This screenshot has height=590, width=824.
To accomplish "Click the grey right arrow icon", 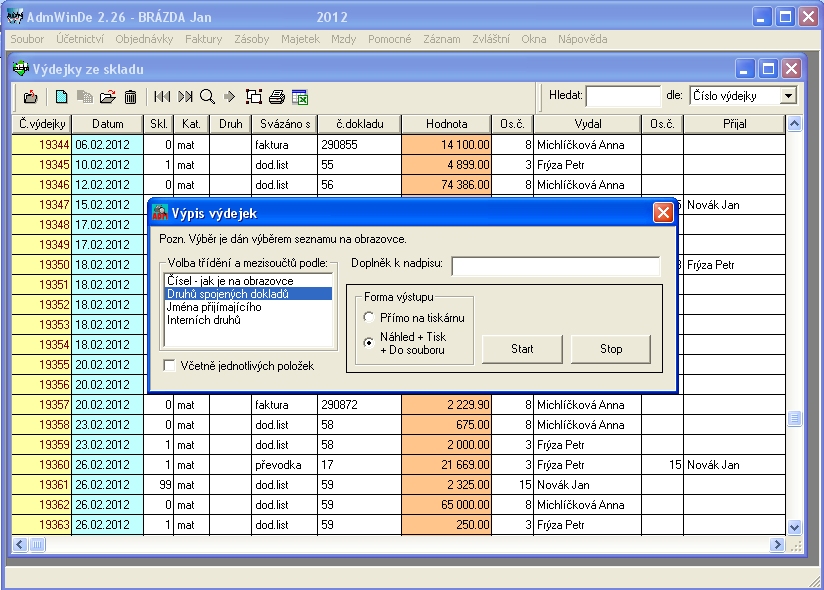I will [x=229, y=97].
